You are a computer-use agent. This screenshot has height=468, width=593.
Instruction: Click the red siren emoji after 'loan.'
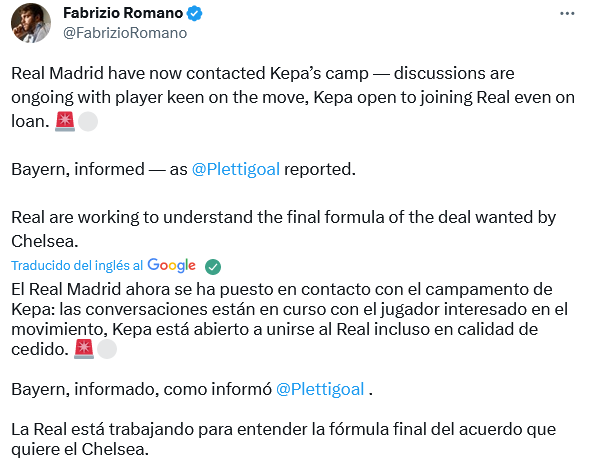65,121
